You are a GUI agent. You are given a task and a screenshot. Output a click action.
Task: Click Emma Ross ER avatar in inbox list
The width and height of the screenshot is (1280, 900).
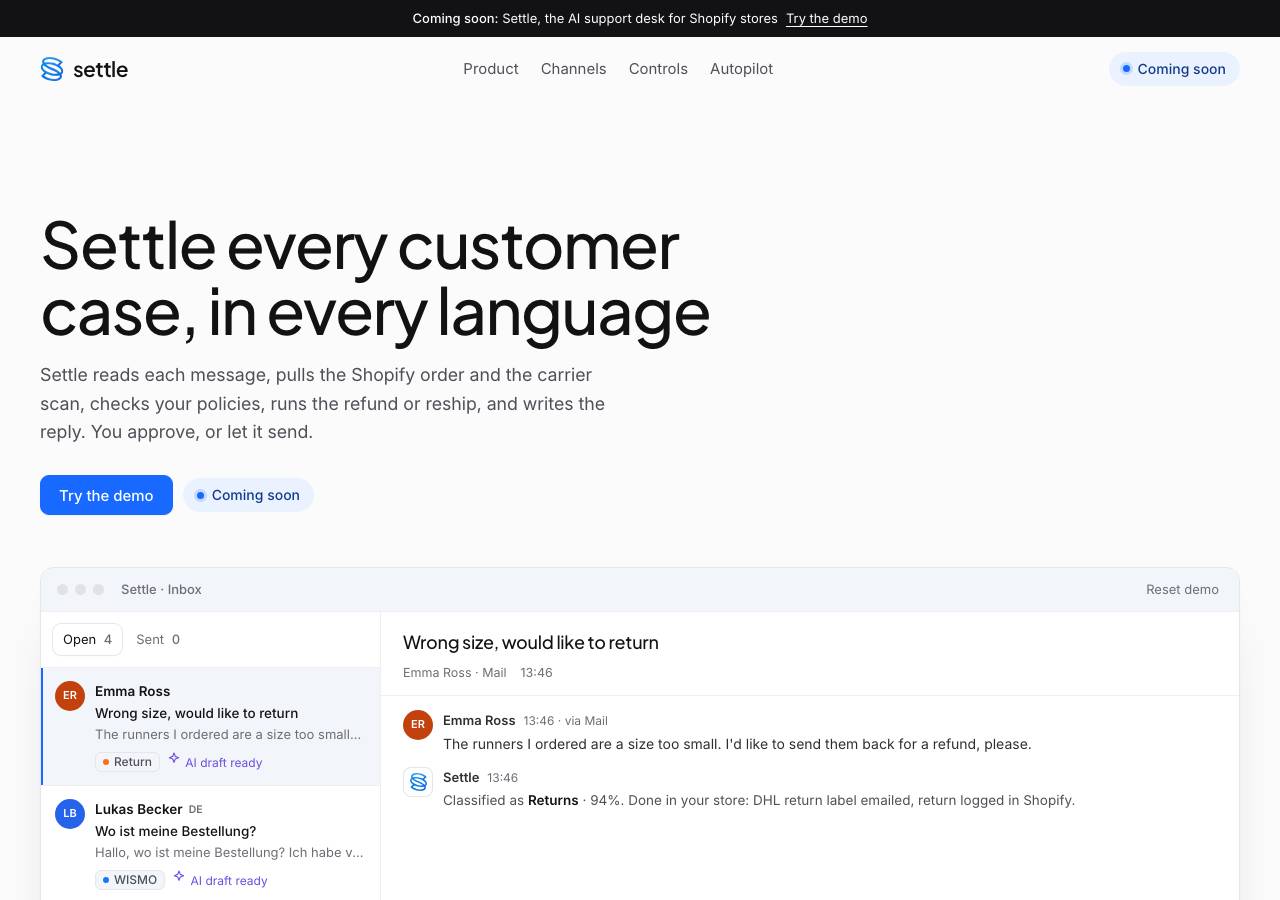(70, 696)
